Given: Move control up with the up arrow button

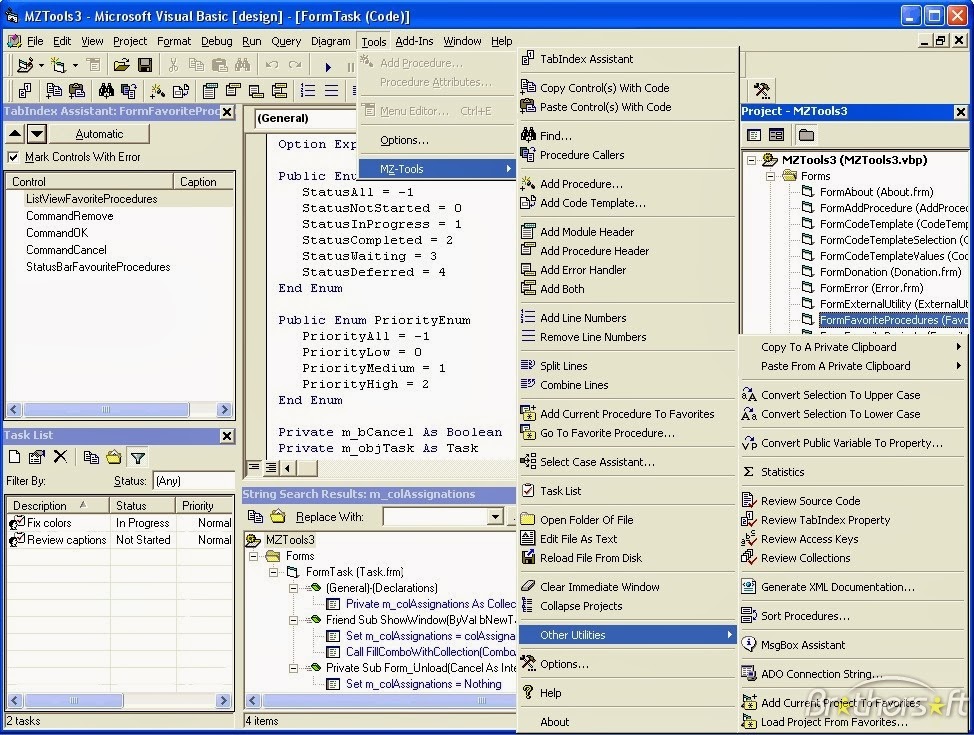Looking at the screenshot, I should tap(15, 134).
